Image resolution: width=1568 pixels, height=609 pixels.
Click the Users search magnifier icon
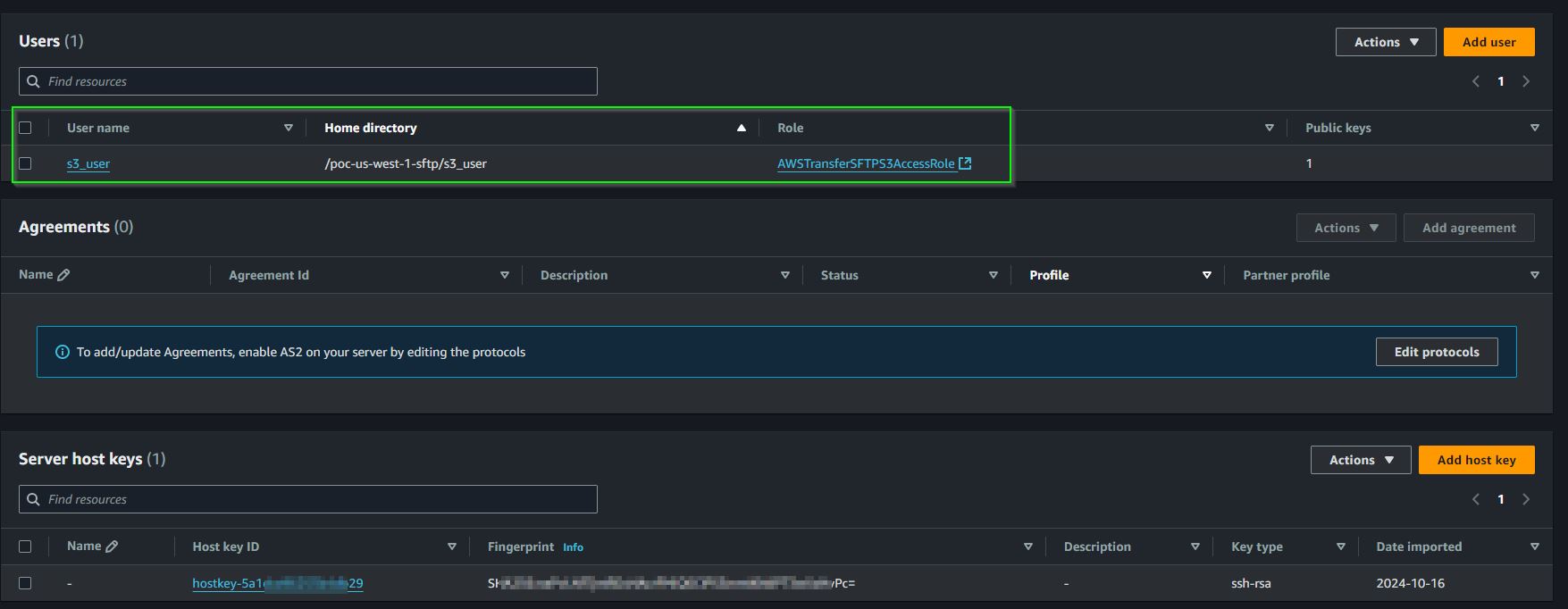pos(33,81)
